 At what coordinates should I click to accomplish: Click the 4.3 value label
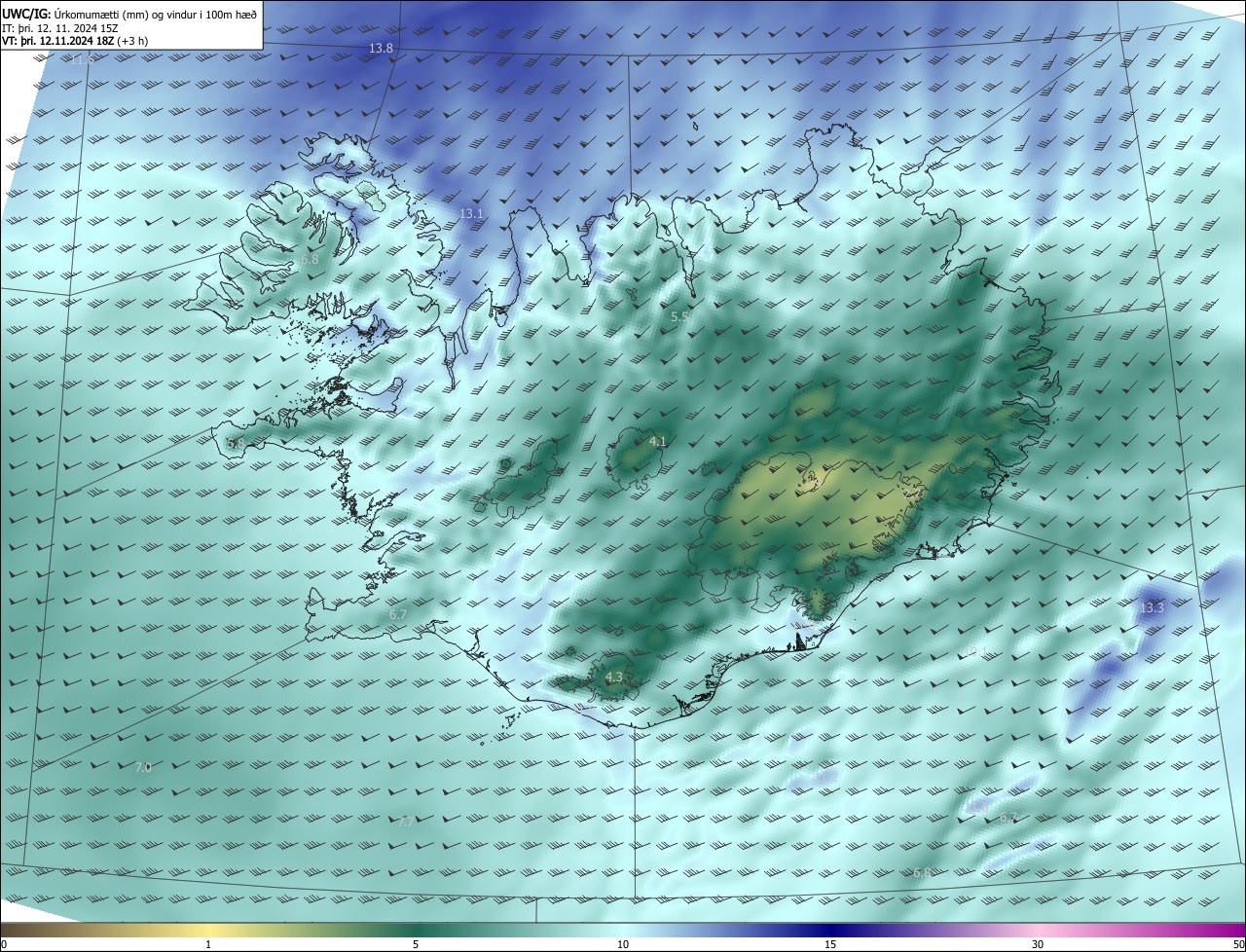pyautogui.click(x=613, y=677)
